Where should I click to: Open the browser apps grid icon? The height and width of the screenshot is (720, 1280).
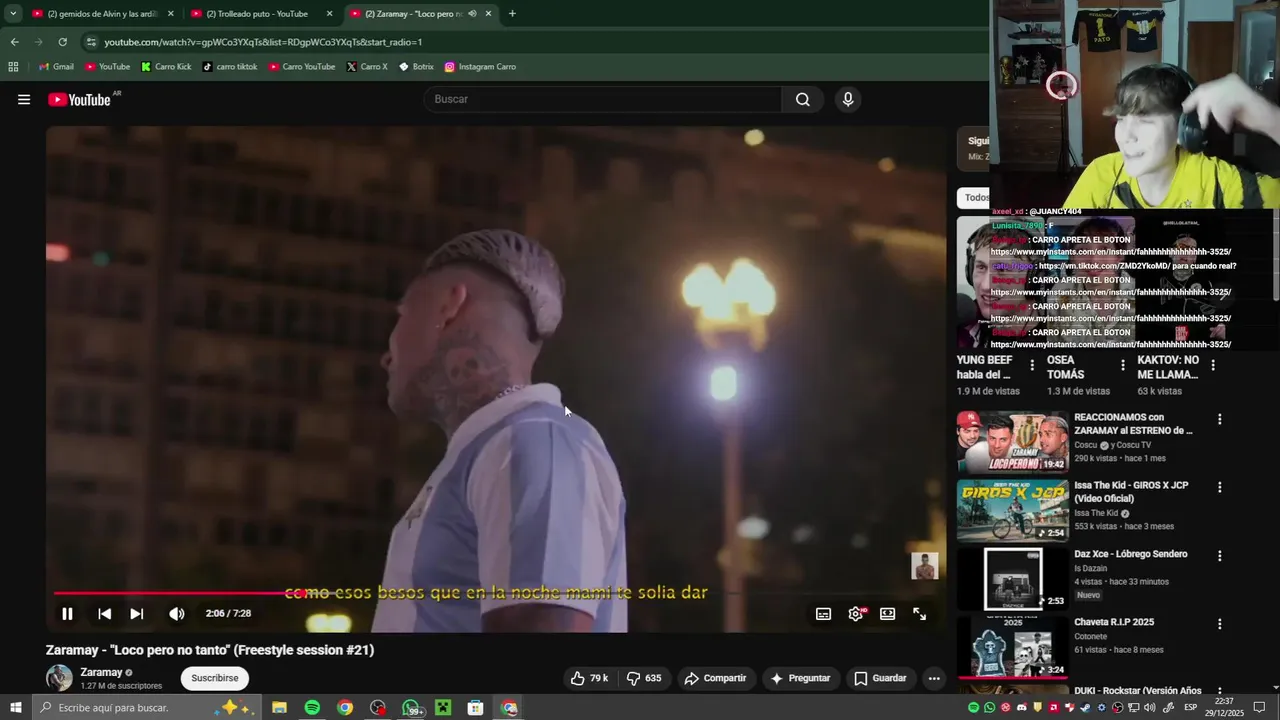tap(13, 67)
